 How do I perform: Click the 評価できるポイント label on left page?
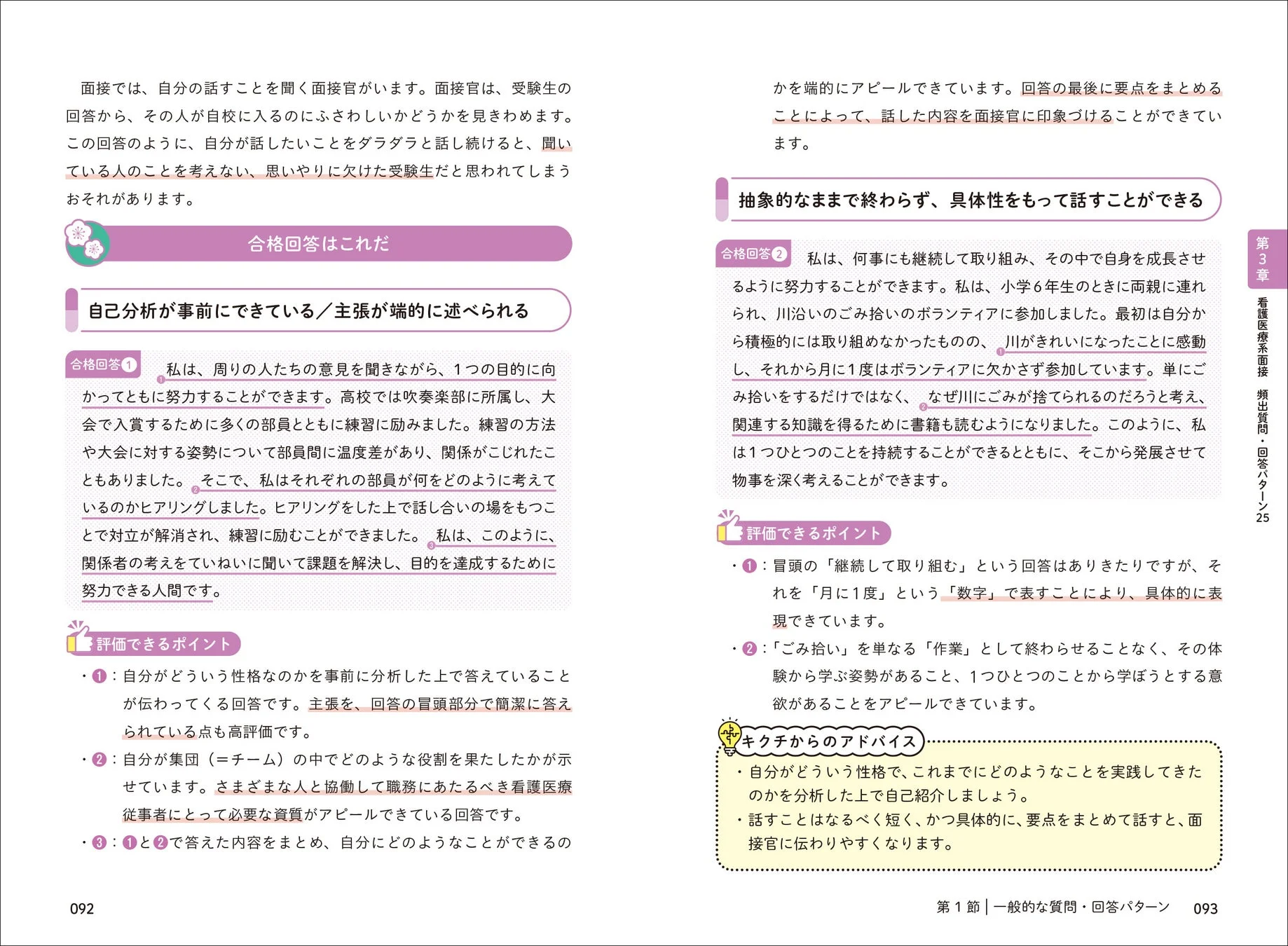(163, 644)
